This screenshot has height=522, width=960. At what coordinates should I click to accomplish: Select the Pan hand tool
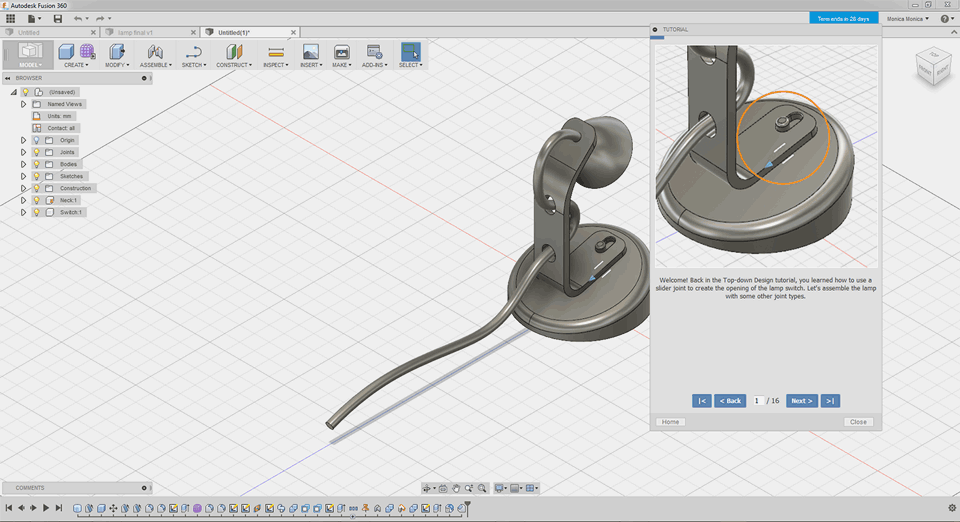(456, 488)
